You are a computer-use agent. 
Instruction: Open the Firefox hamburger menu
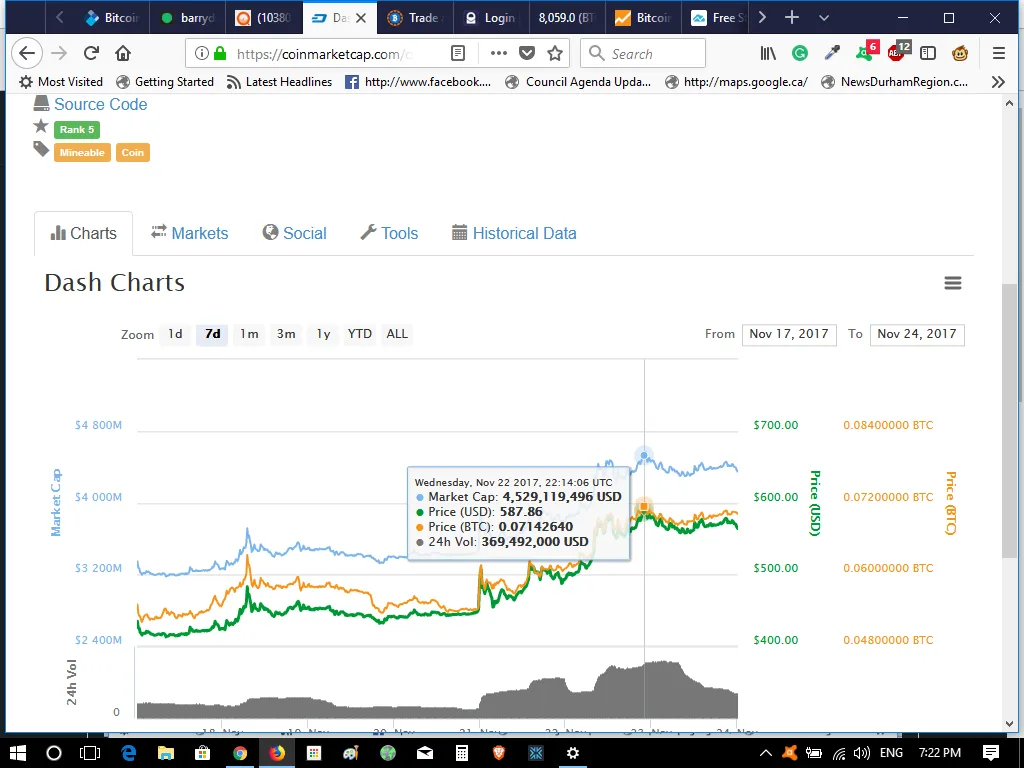[x=999, y=54]
